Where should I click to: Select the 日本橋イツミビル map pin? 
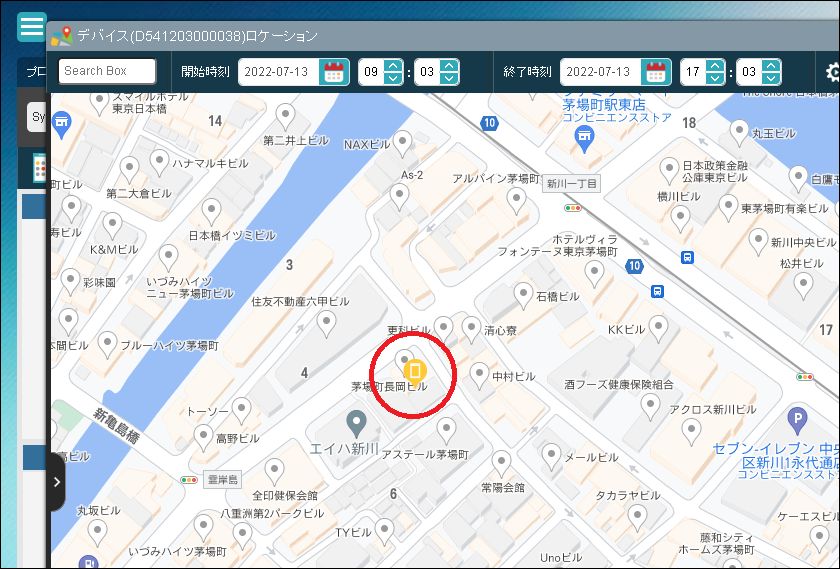point(211,211)
